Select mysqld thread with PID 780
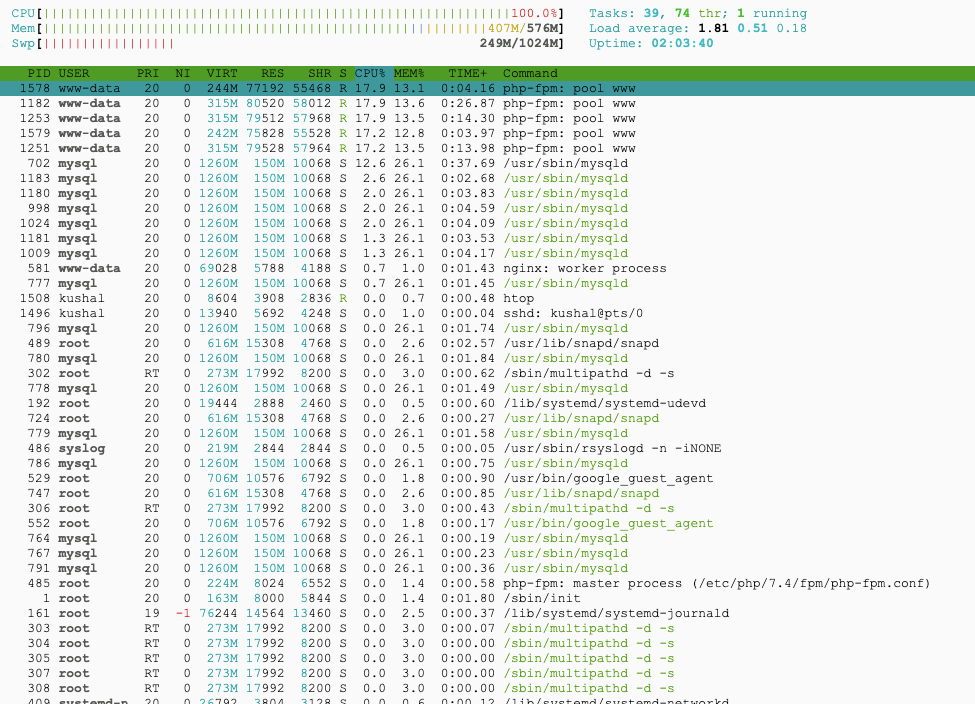This screenshot has height=704, width=975. coord(488,358)
